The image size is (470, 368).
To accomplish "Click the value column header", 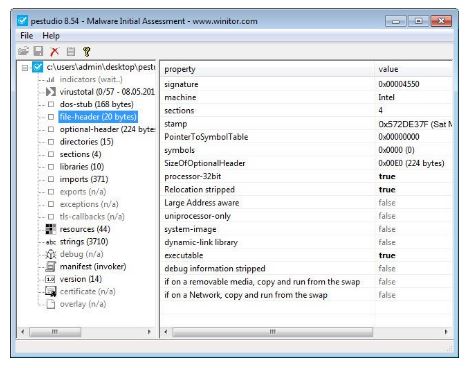I will click(413, 69).
